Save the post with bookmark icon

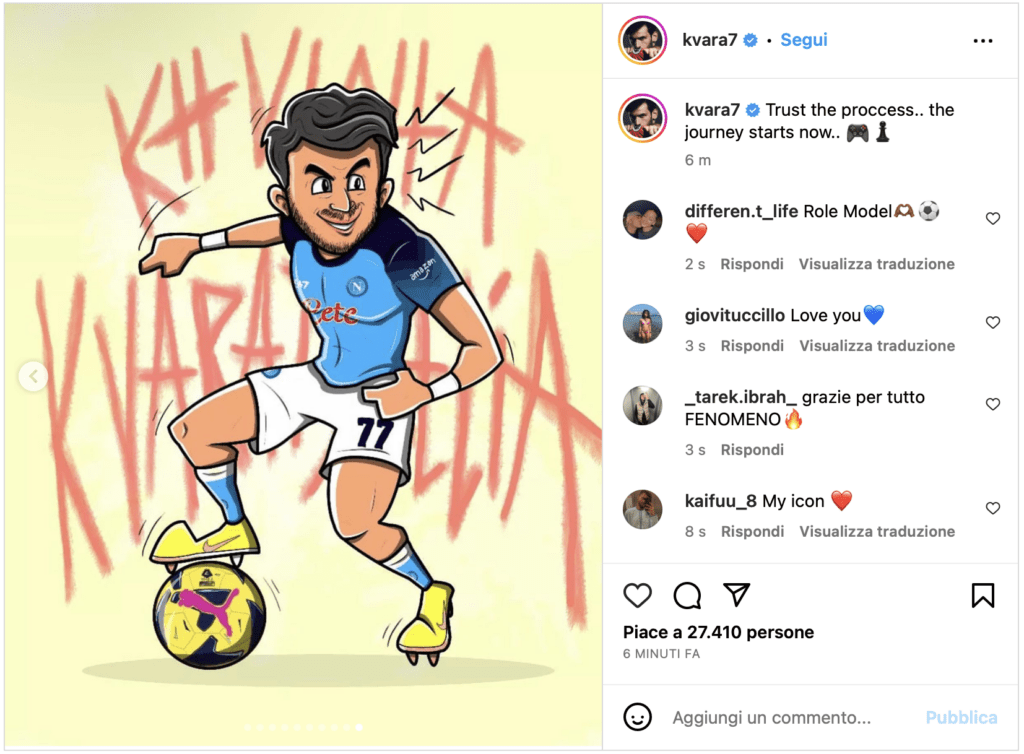click(983, 596)
